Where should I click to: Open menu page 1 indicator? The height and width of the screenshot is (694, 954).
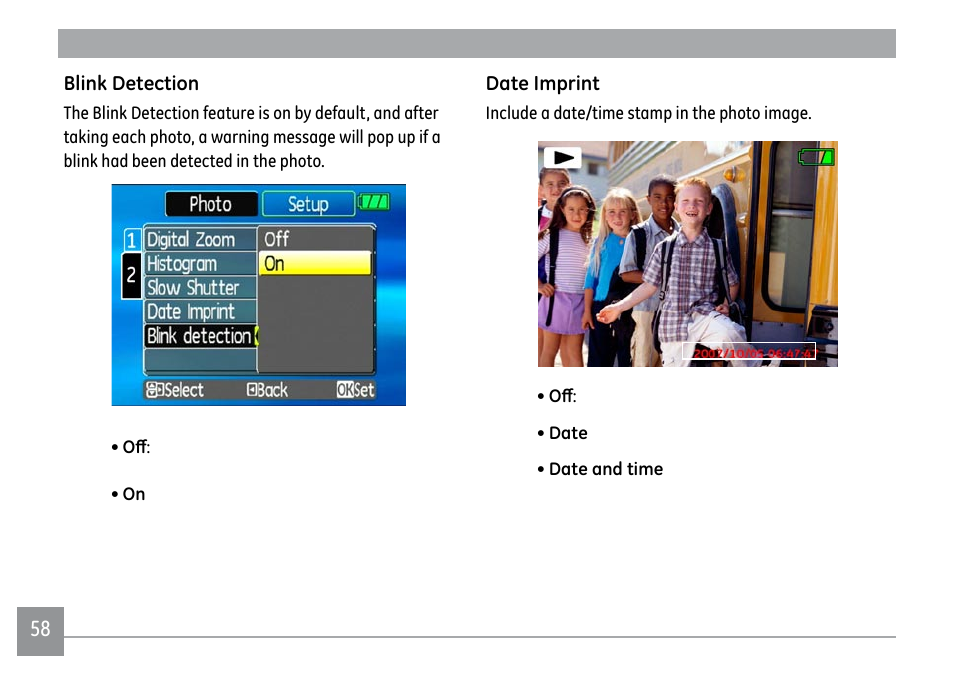[x=131, y=240]
